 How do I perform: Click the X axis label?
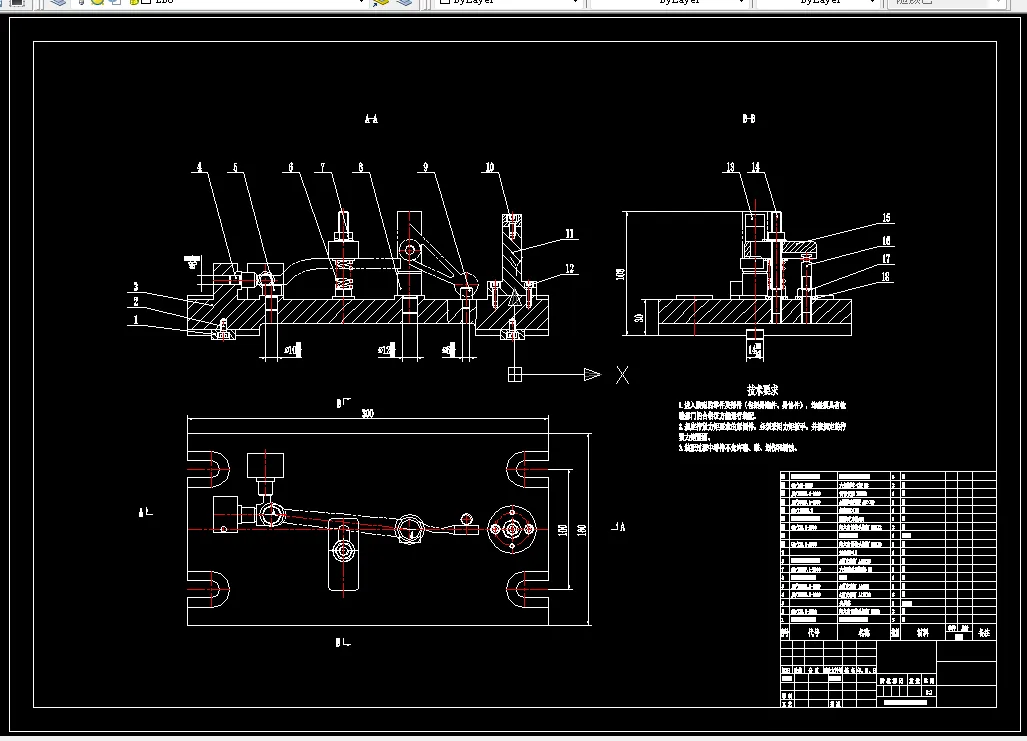622,375
